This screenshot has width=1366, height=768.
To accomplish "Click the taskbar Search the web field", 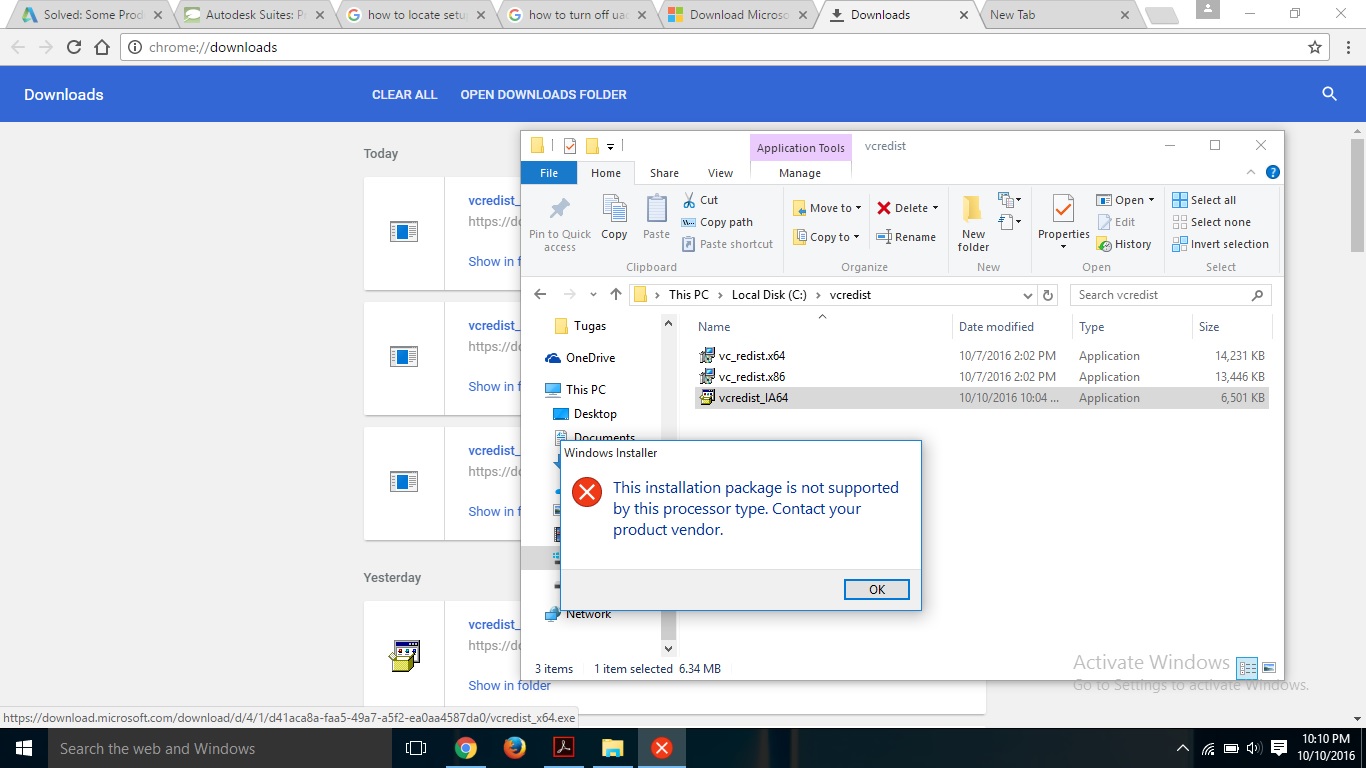I will coord(220,748).
